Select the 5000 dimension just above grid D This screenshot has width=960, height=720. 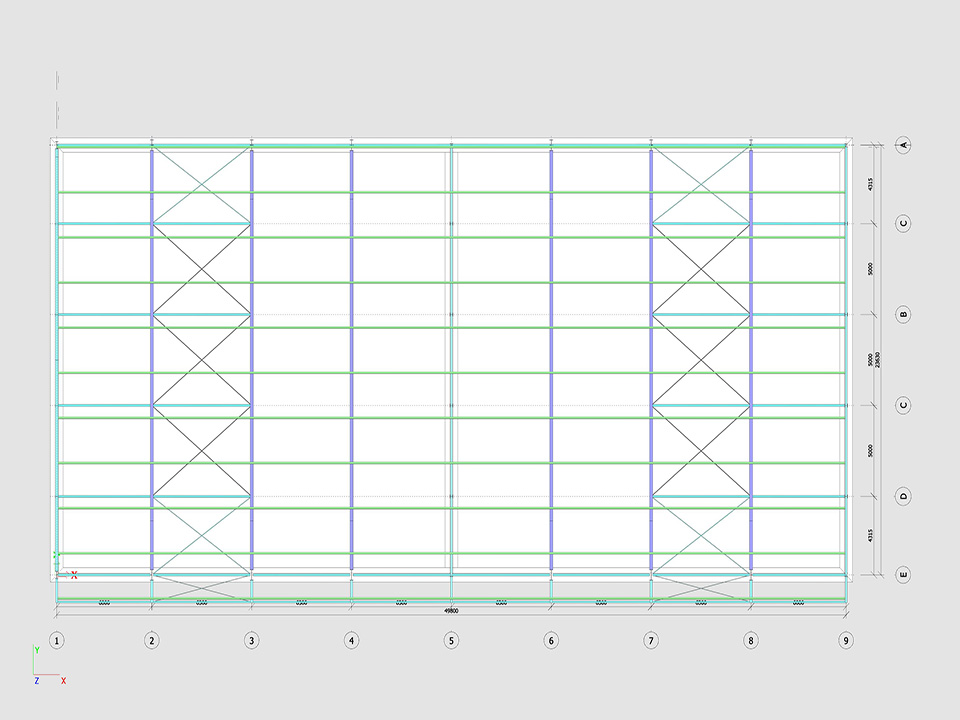870,451
